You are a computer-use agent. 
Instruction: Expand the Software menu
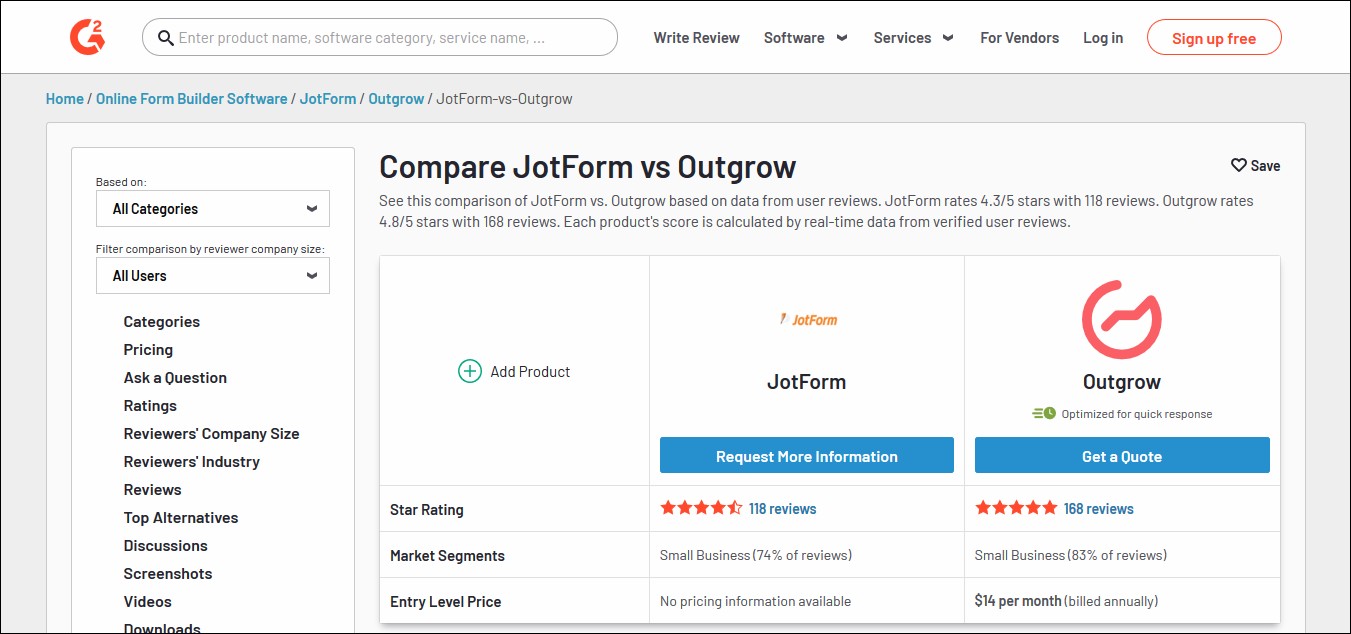(805, 38)
